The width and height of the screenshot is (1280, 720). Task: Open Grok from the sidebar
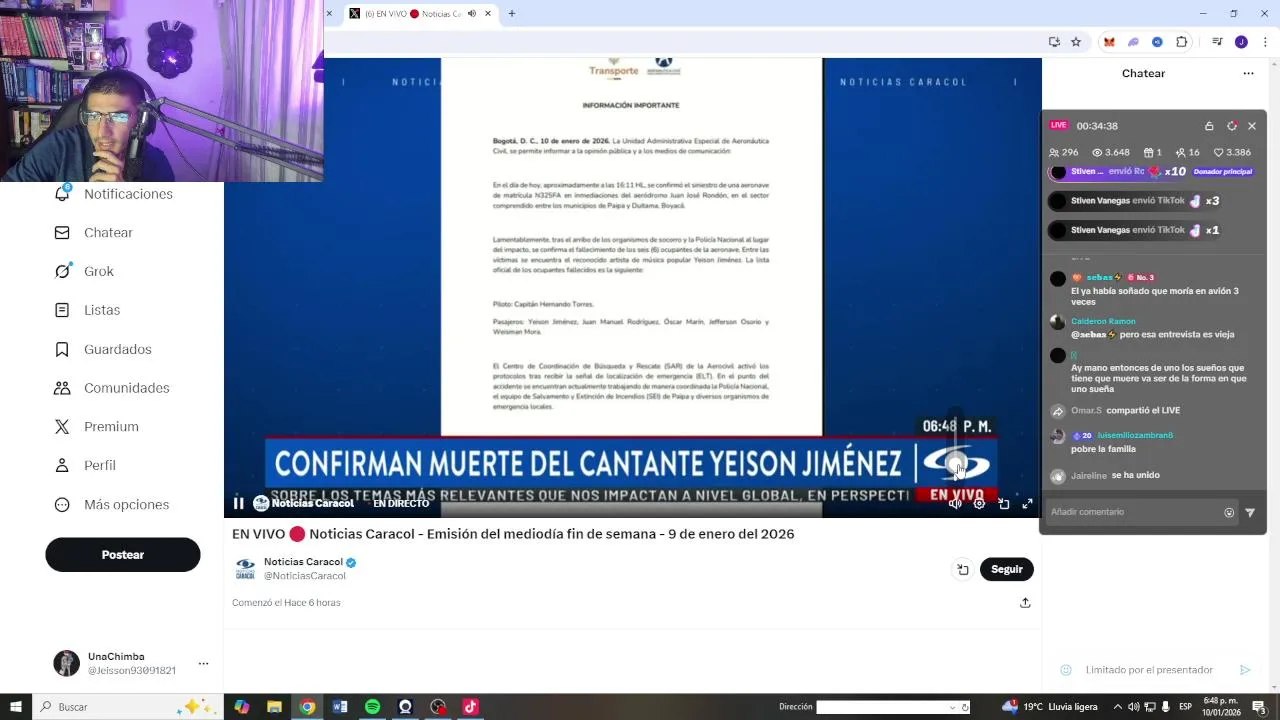(x=84, y=272)
